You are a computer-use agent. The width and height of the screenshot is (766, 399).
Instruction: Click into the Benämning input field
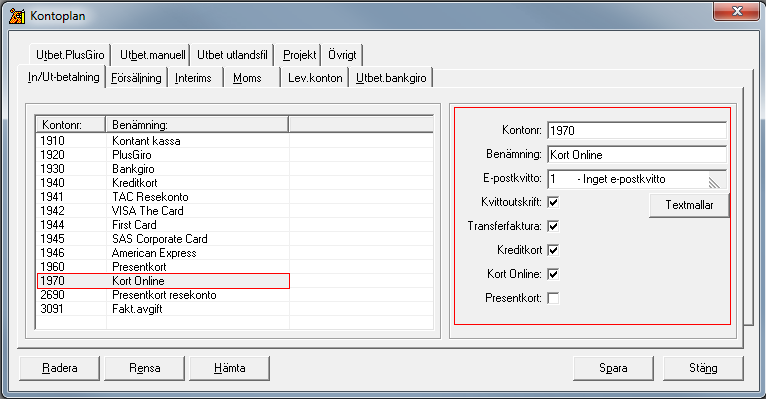pos(637,155)
